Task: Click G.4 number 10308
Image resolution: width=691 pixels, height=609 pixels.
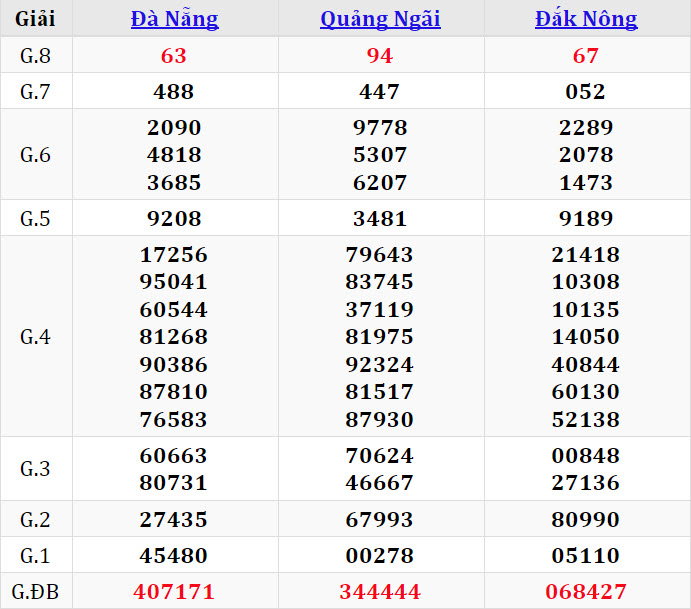Action: tap(586, 282)
